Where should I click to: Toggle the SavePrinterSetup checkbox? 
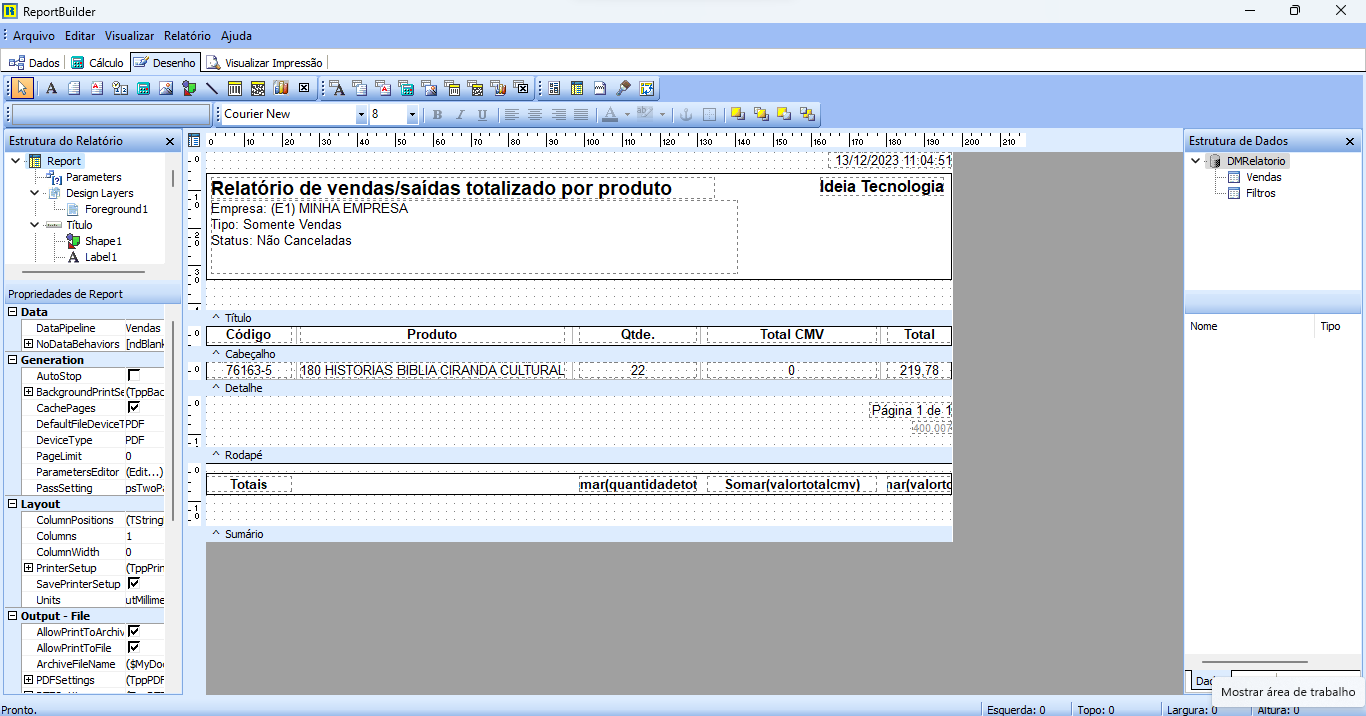[x=134, y=584]
